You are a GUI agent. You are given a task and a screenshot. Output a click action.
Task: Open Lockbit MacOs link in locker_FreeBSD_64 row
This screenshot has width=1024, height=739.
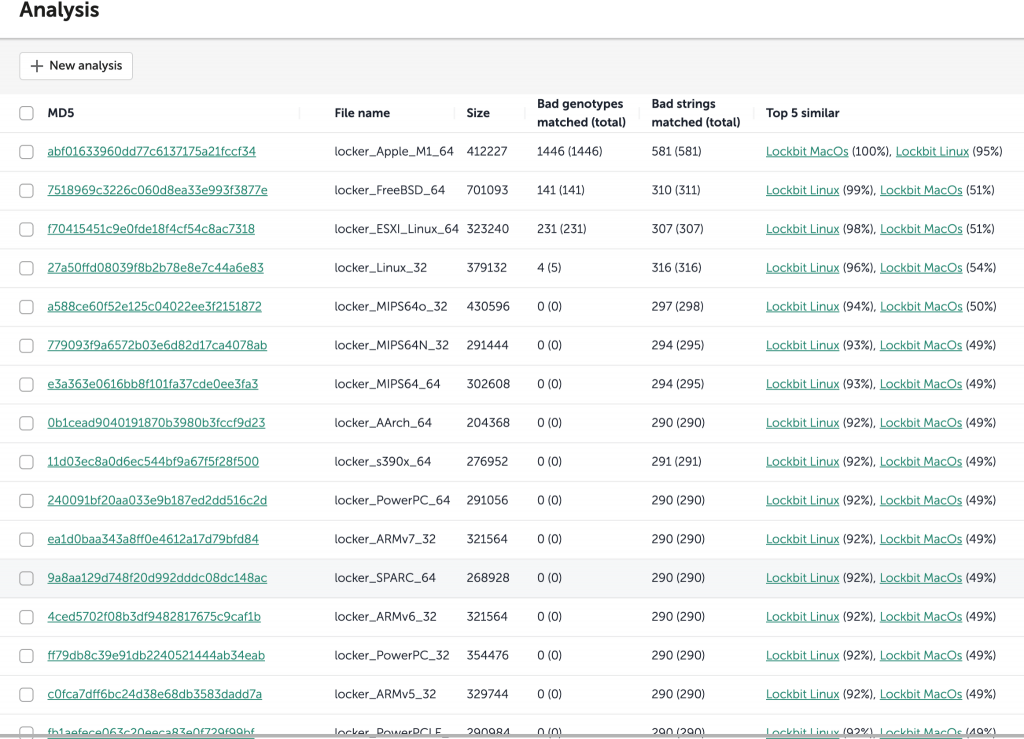921,190
